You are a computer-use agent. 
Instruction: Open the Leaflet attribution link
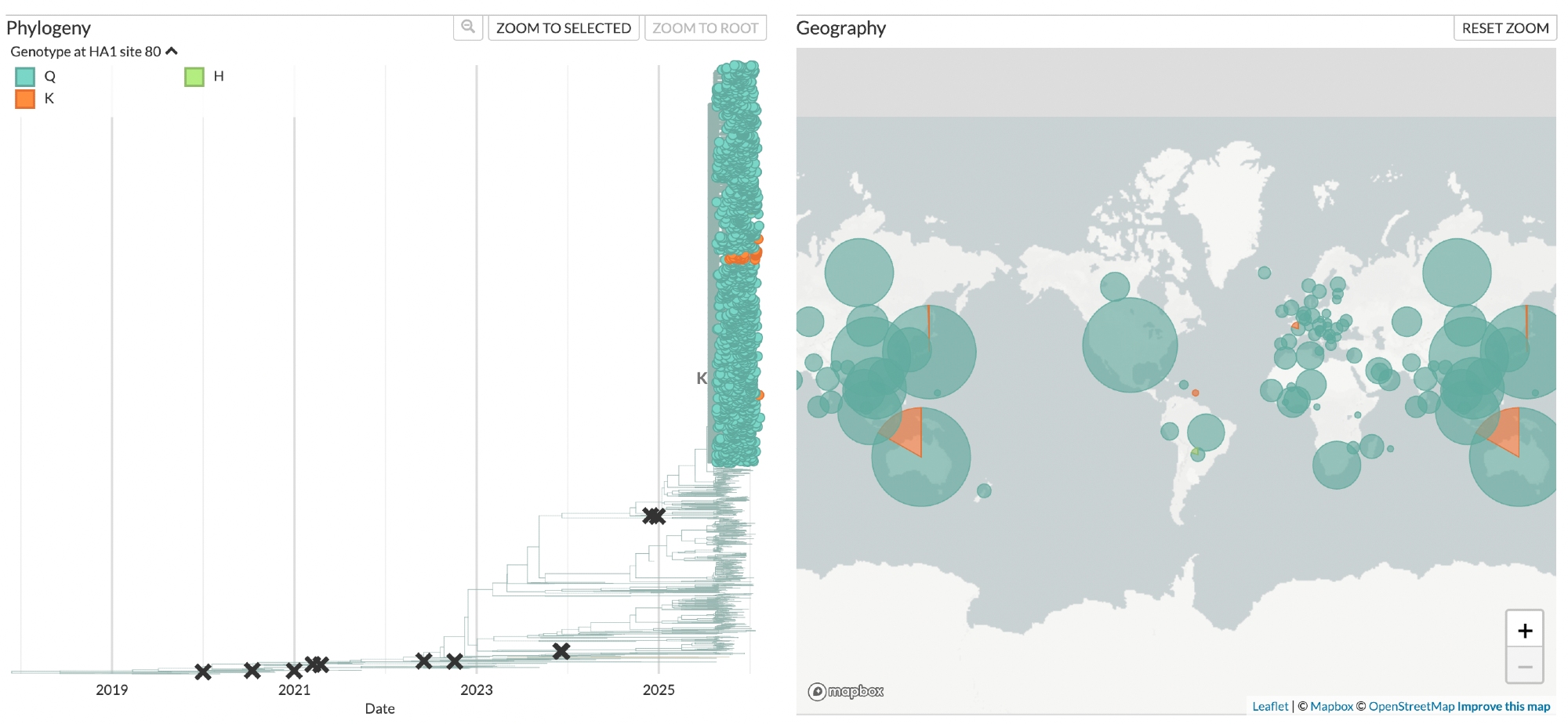click(x=1270, y=706)
